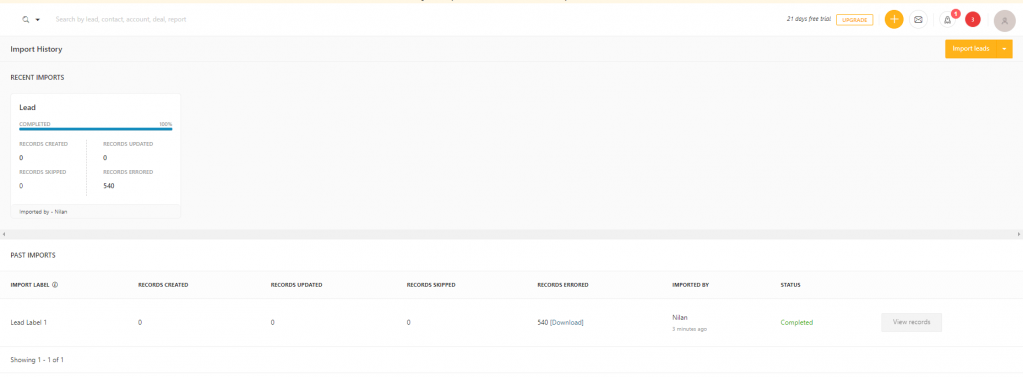Click Nilan in the Imported By column
The image size is (1023, 377).
pos(680,317)
